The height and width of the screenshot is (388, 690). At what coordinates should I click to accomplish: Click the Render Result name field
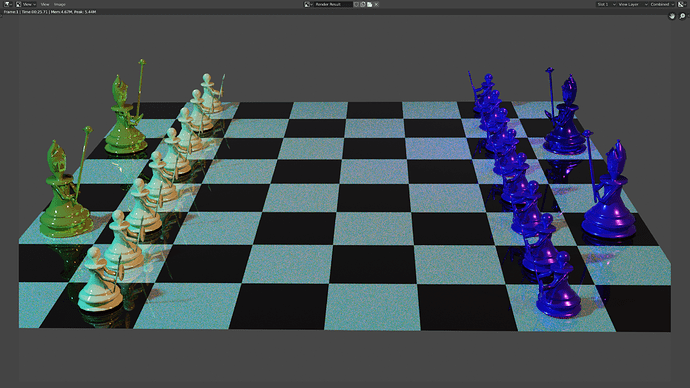pyautogui.click(x=333, y=4)
